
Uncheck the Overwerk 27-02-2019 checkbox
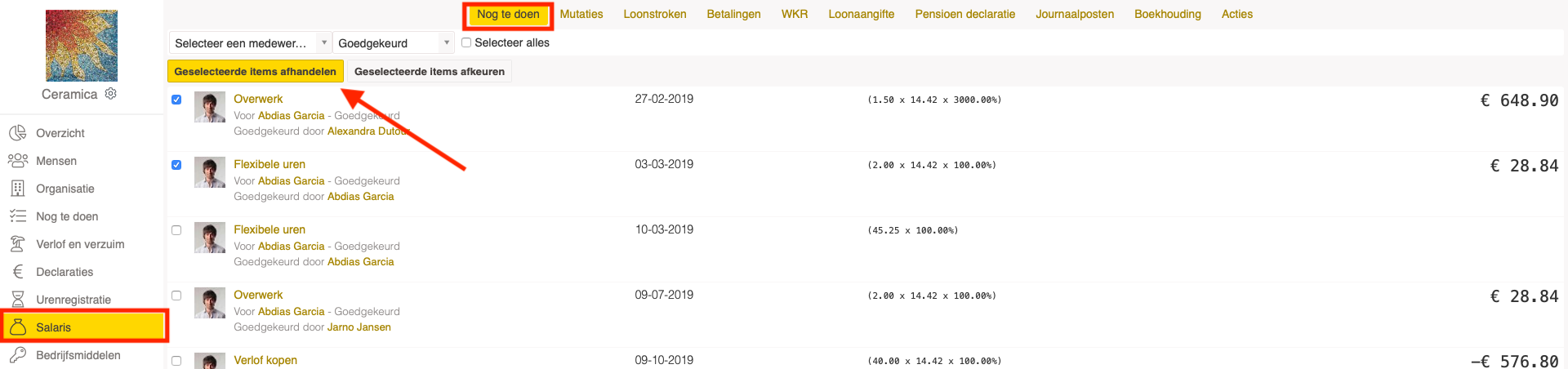point(176,100)
